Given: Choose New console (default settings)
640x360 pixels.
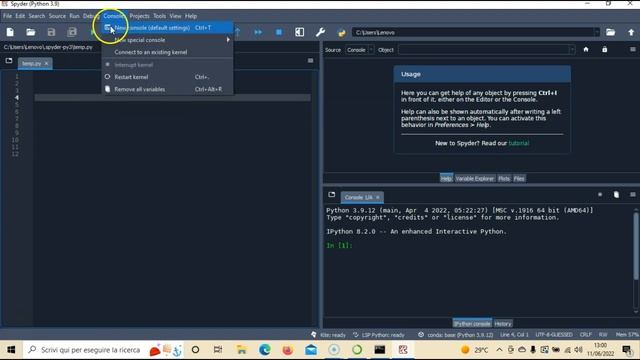Looking at the screenshot, I should [x=167, y=28].
